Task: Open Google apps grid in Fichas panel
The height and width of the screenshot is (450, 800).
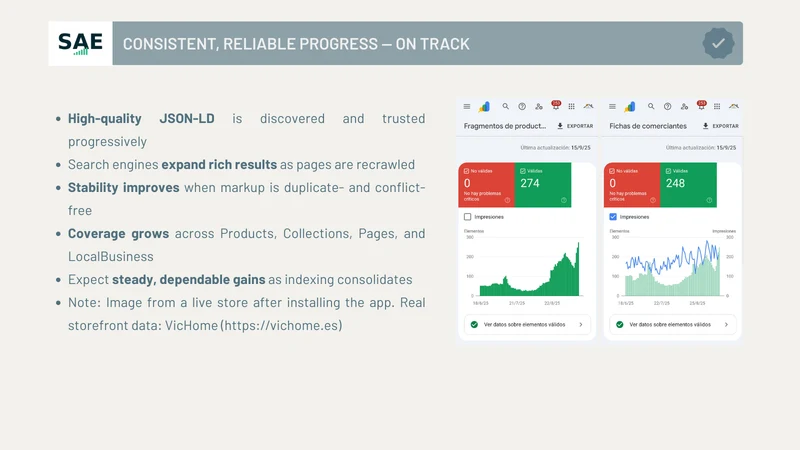Action: 717,107
